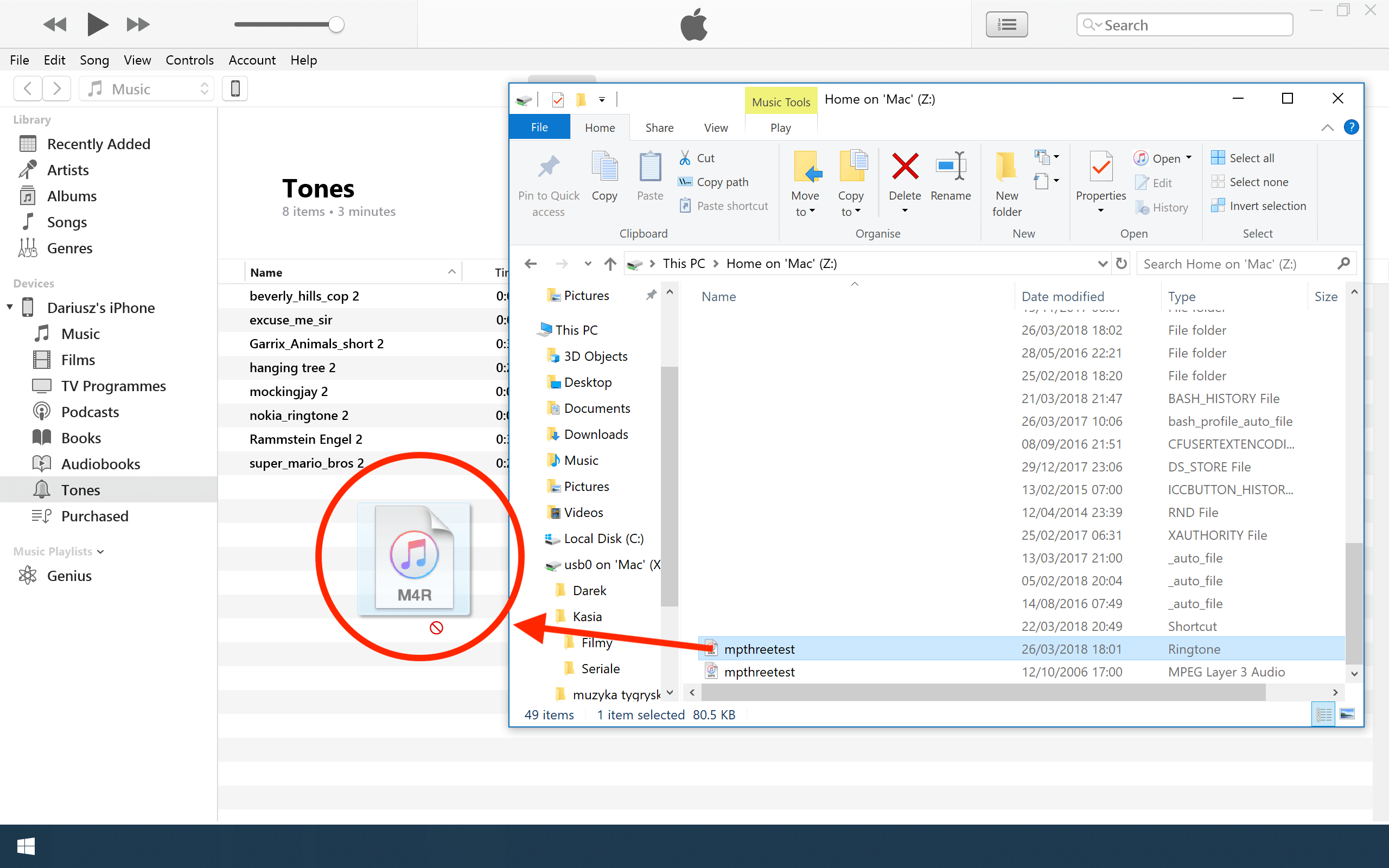This screenshot has height=868, width=1389.
Task: Open the Windows Start button
Action: pos(26,846)
